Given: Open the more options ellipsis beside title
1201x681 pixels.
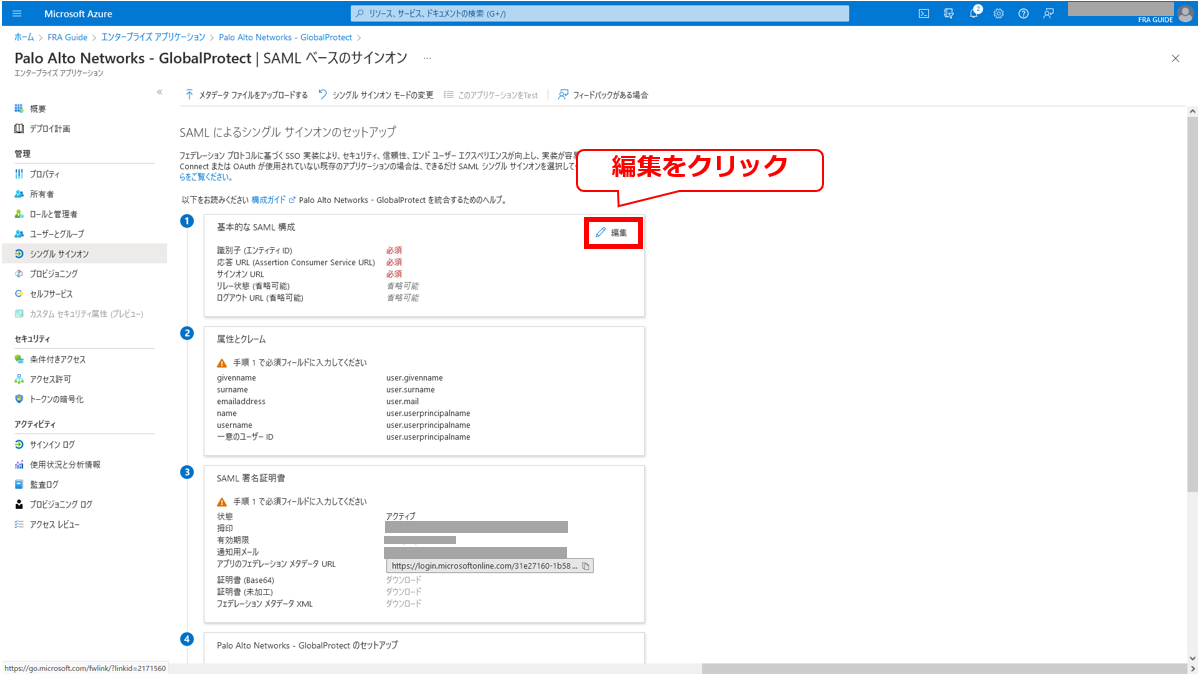Looking at the screenshot, I should click(427, 58).
